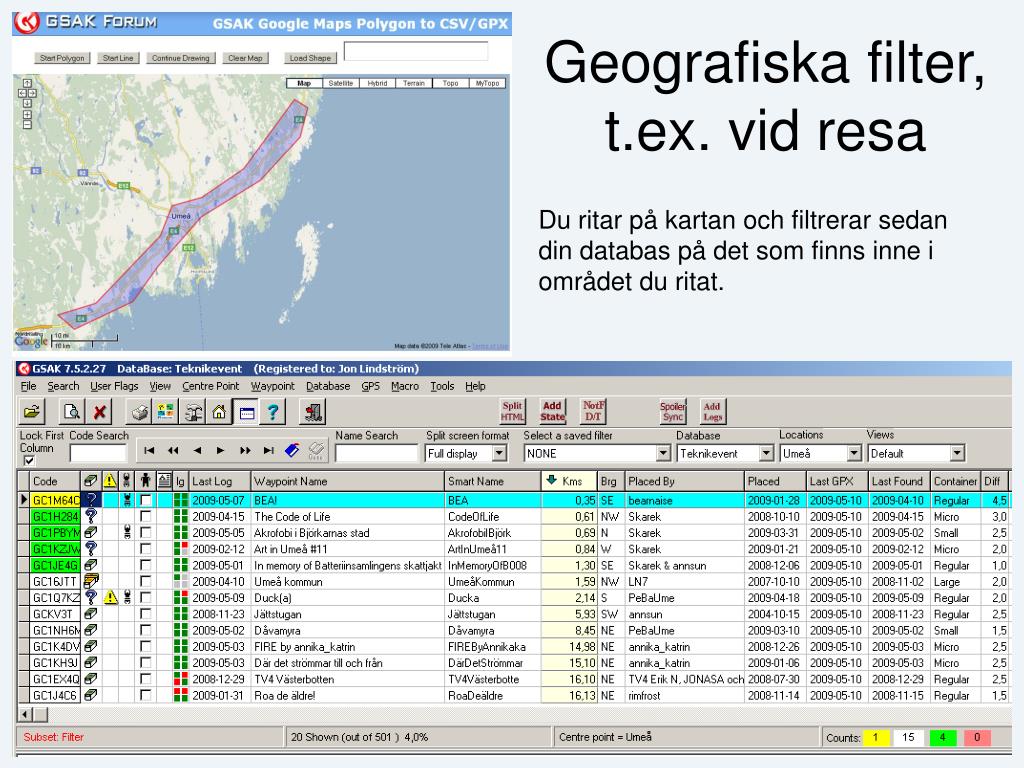Click the Load Shape button
Viewport: 1024px width, 768px height.
(x=310, y=58)
